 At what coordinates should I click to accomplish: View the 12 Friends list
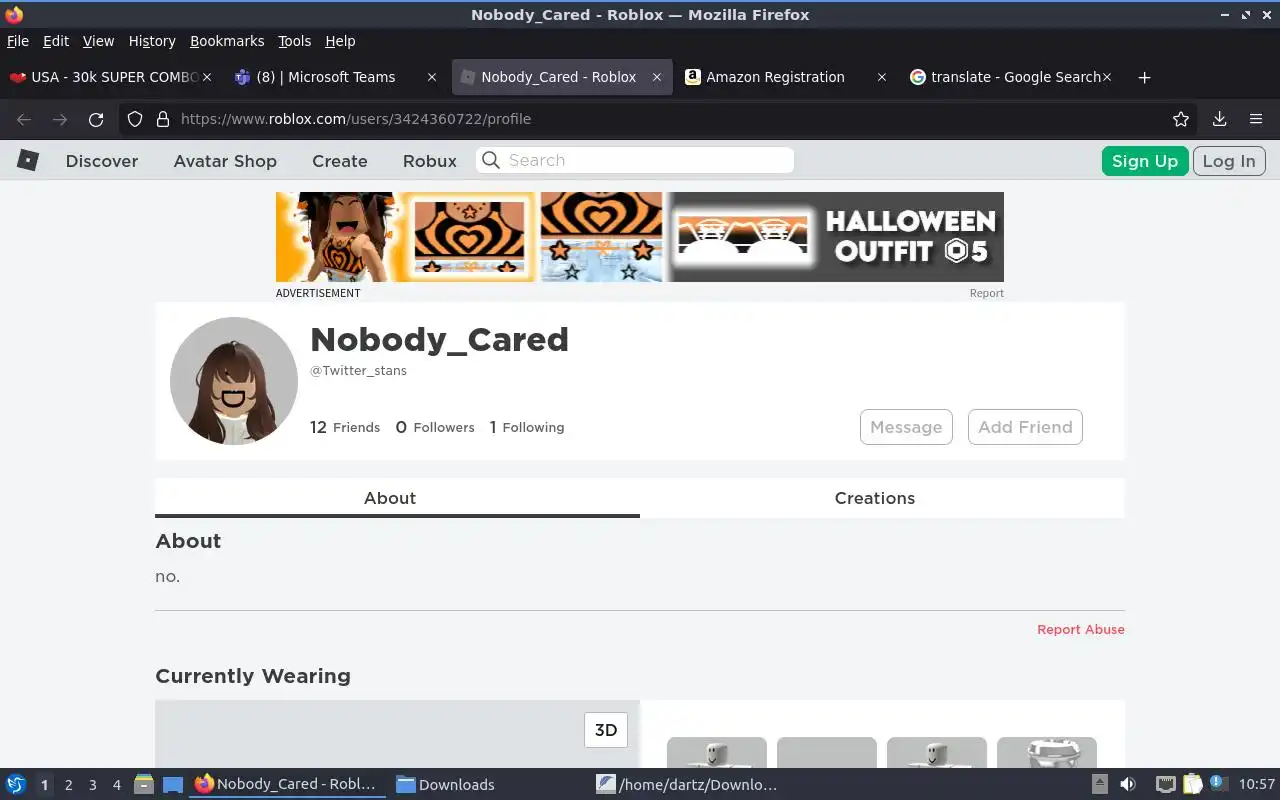(345, 427)
